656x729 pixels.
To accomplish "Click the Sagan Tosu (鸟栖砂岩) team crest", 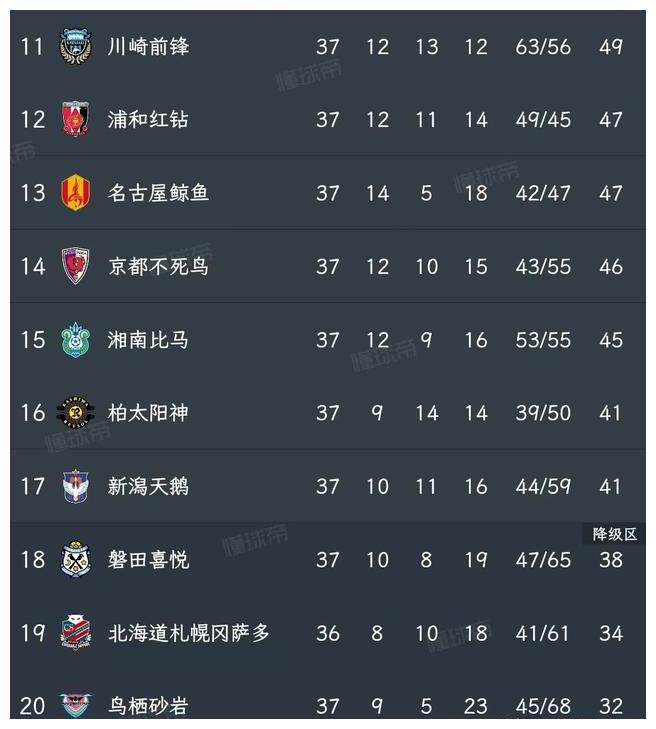I will pyautogui.click(x=75, y=706).
